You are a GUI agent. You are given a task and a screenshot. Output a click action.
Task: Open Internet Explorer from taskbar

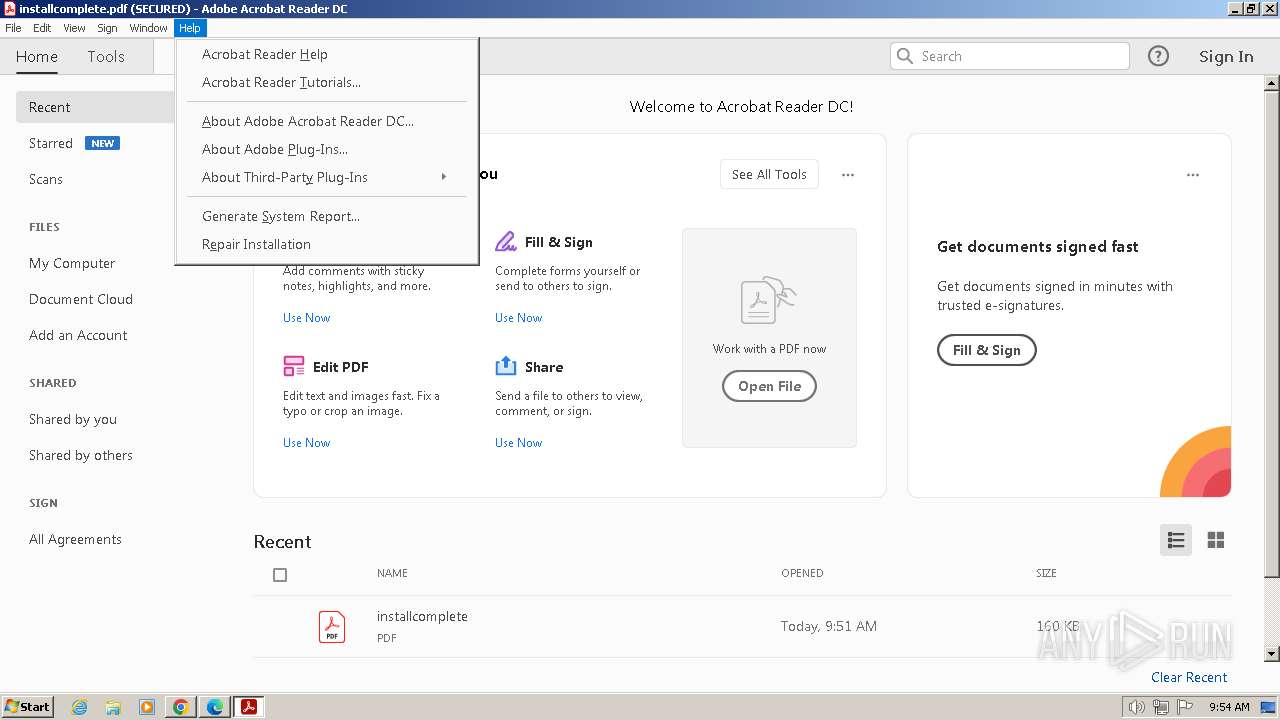[79, 707]
